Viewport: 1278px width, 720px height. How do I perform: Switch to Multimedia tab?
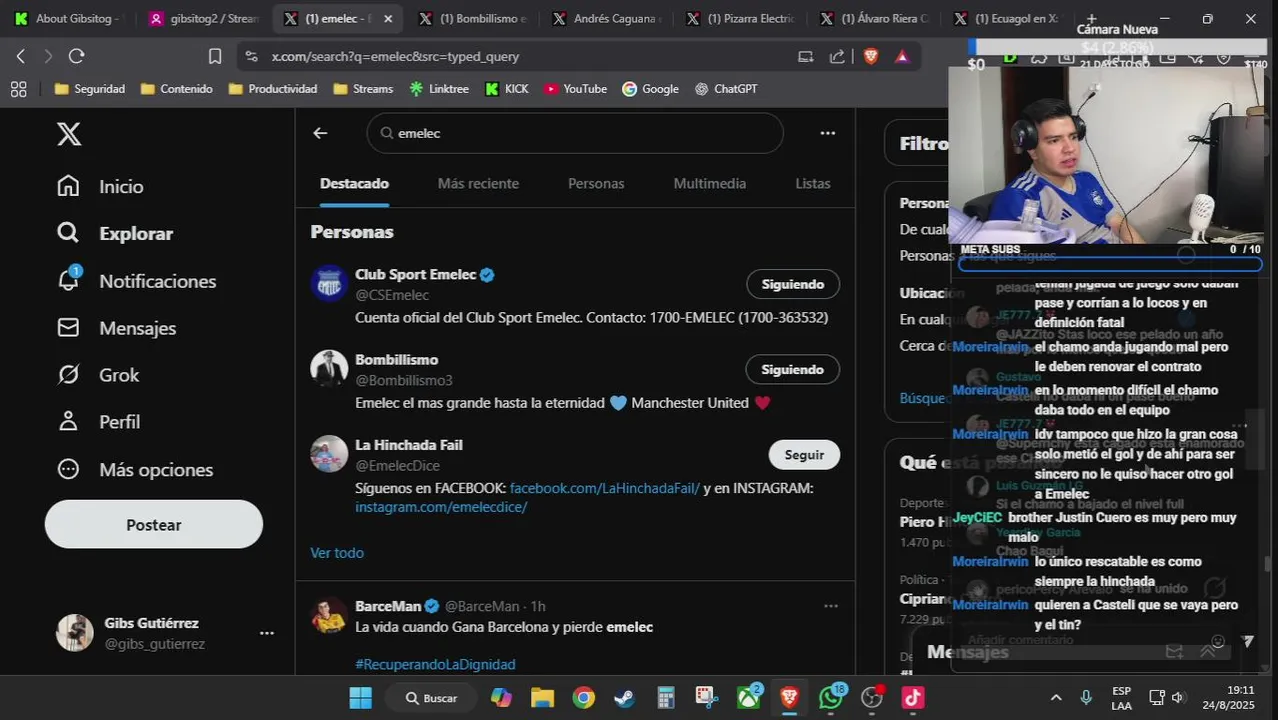pos(710,184)
